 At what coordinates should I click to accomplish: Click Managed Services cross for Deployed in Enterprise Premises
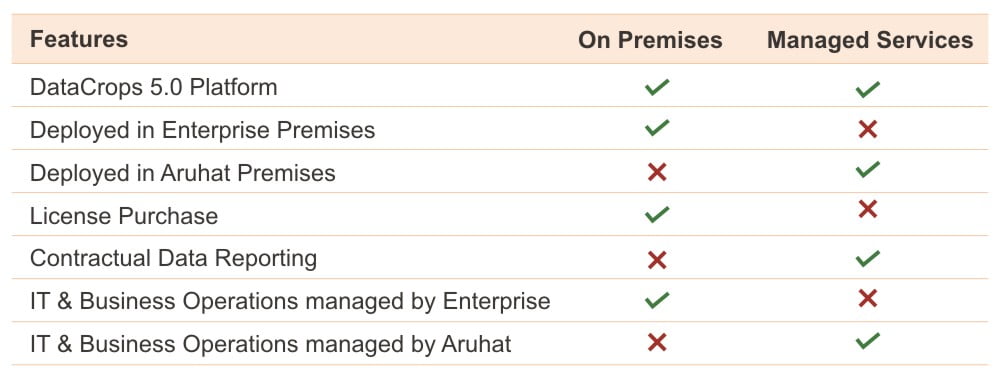coord(868,130)
